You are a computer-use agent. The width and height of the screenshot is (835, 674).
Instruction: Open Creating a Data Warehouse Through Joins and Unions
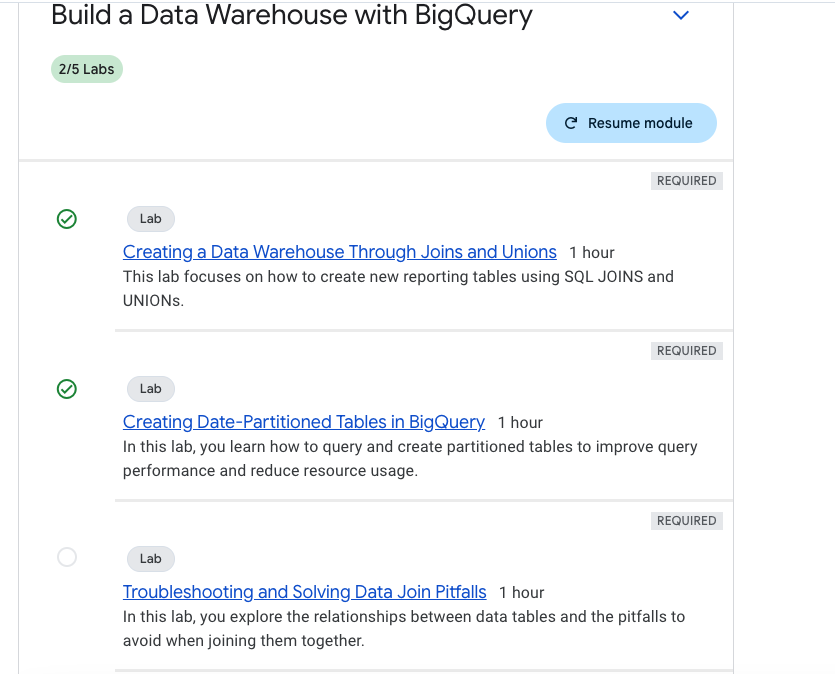tap(339, 252)
